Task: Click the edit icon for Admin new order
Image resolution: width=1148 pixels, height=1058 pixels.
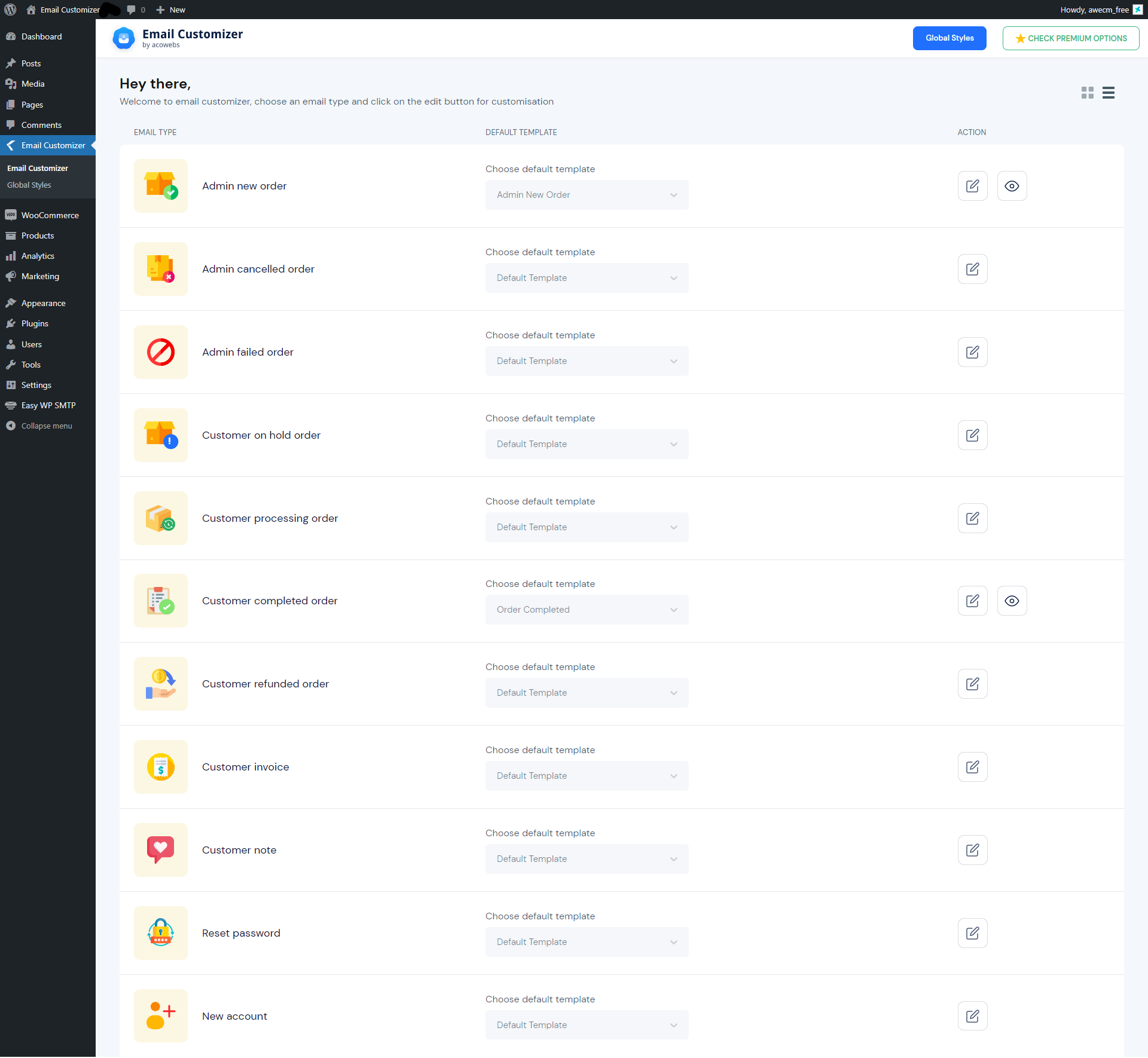Action: tap(973, 186)
